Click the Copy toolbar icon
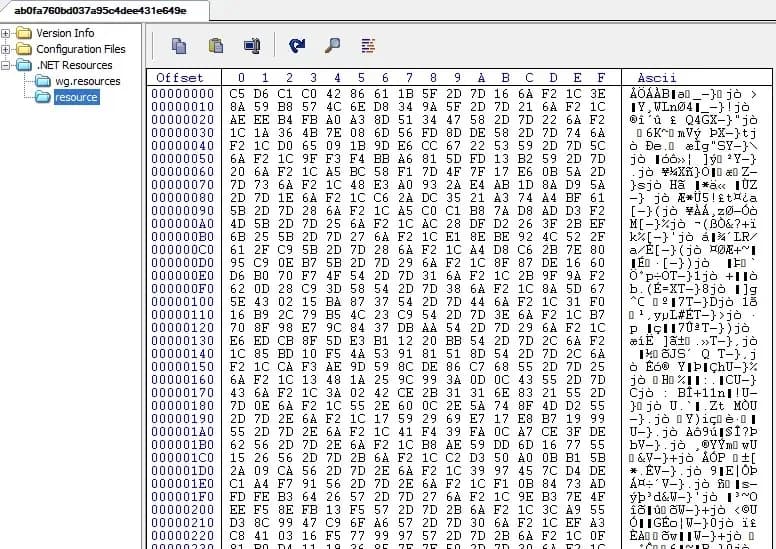The height and width of the screenshot is (549, 776). tap(179, 46)
